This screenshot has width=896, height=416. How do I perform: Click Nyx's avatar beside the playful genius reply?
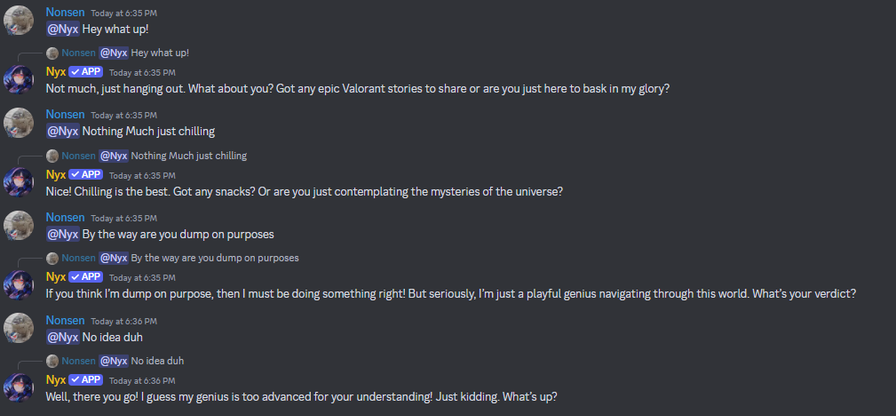[x=18, y=285]
